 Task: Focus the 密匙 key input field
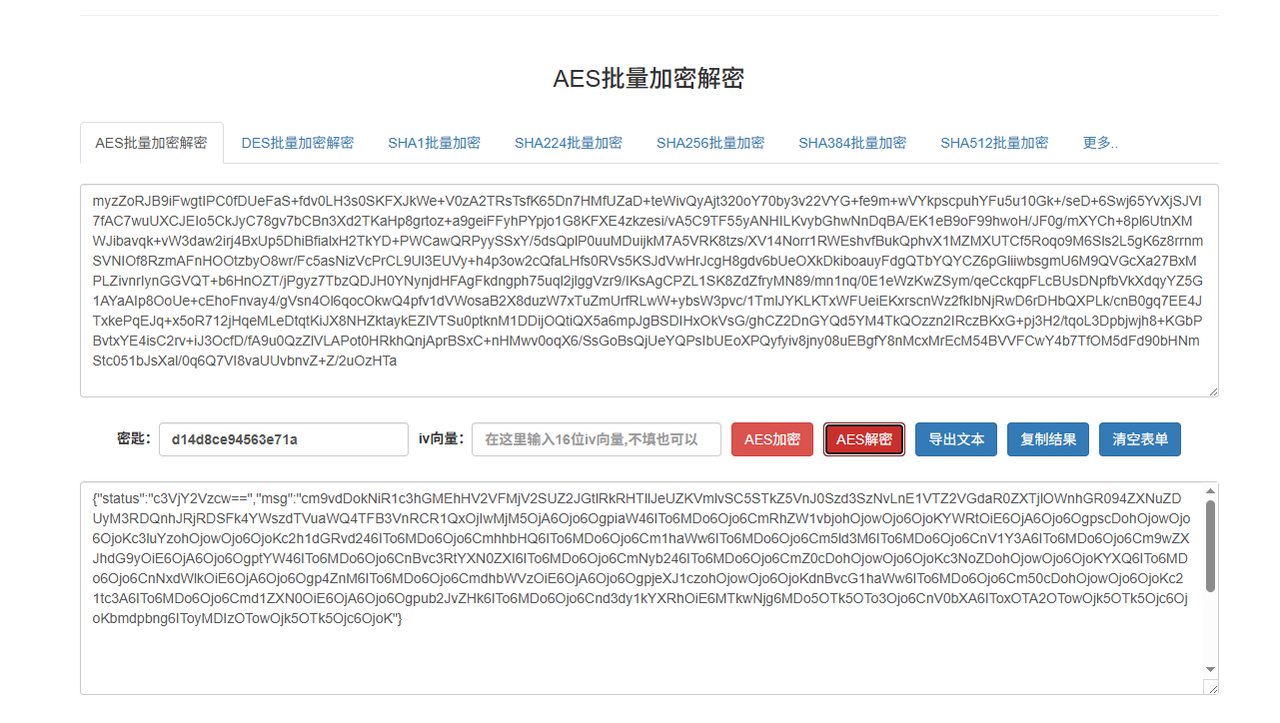point(283,439)
